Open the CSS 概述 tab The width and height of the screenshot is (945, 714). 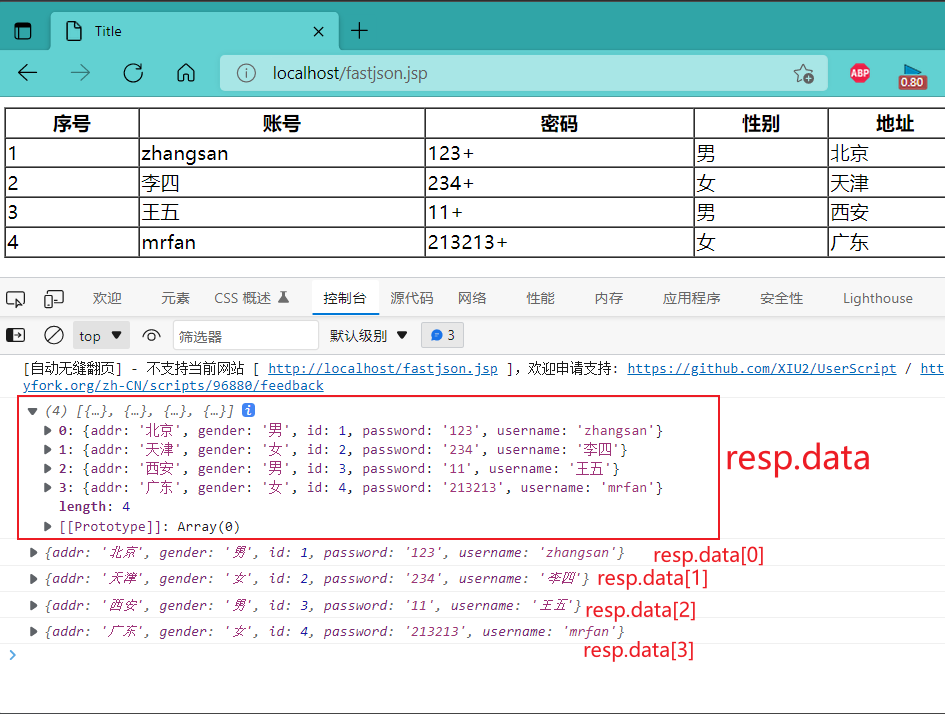tap(252, 298)
